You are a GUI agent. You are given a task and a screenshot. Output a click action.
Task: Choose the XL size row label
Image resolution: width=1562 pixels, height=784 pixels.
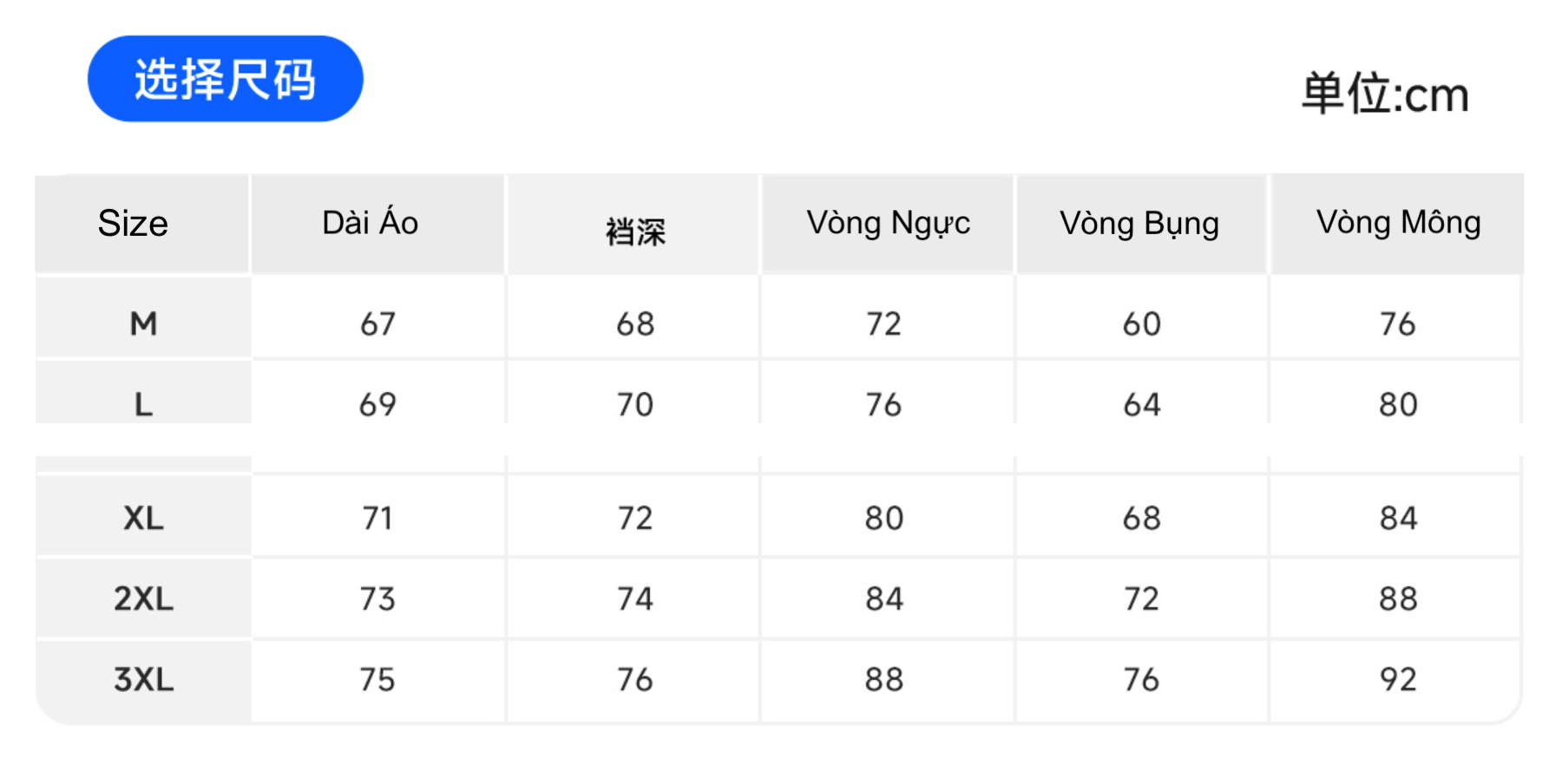[x=143, y=518]
